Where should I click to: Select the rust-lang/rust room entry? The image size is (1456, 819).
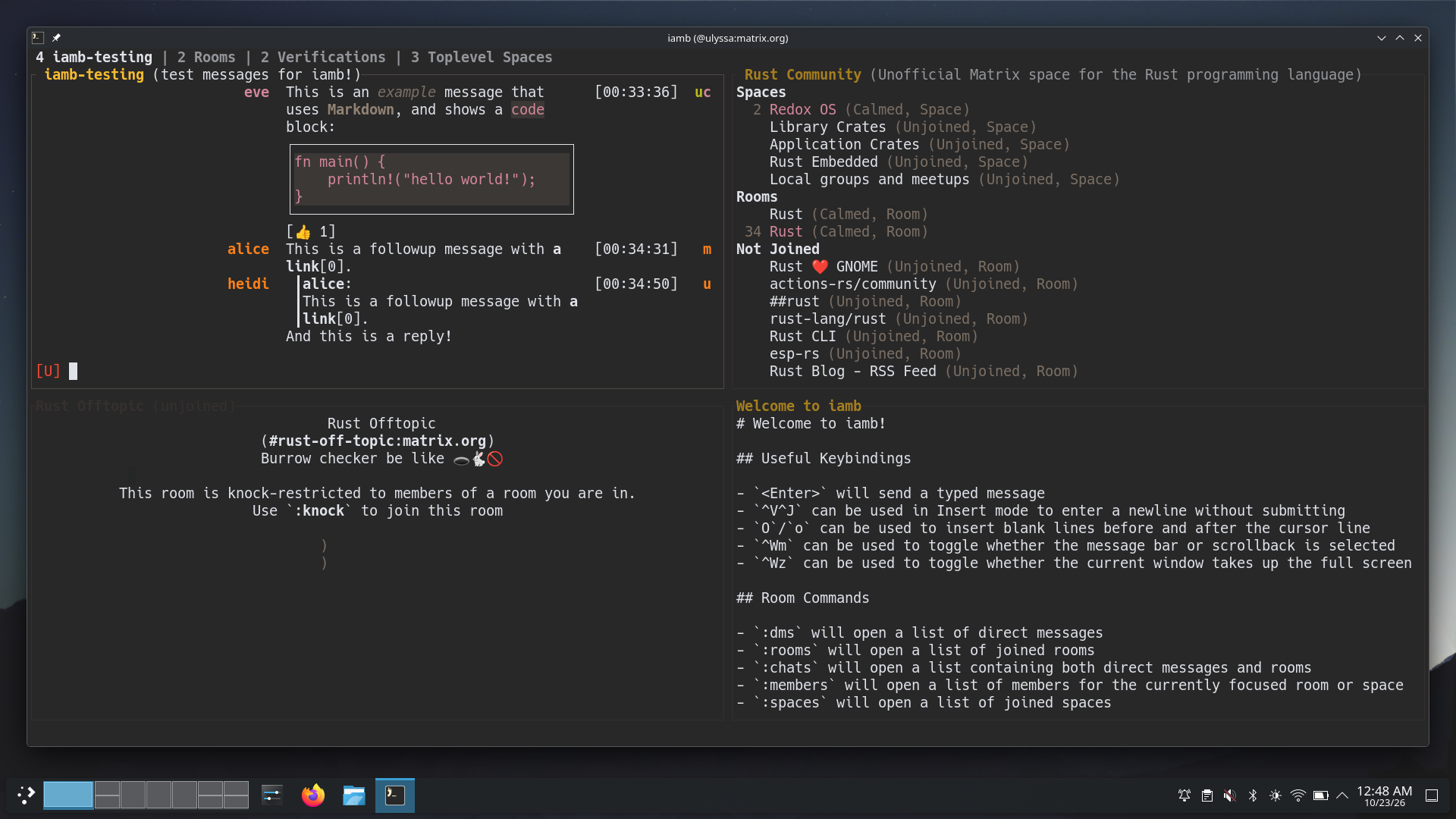[x=828, y=318]
